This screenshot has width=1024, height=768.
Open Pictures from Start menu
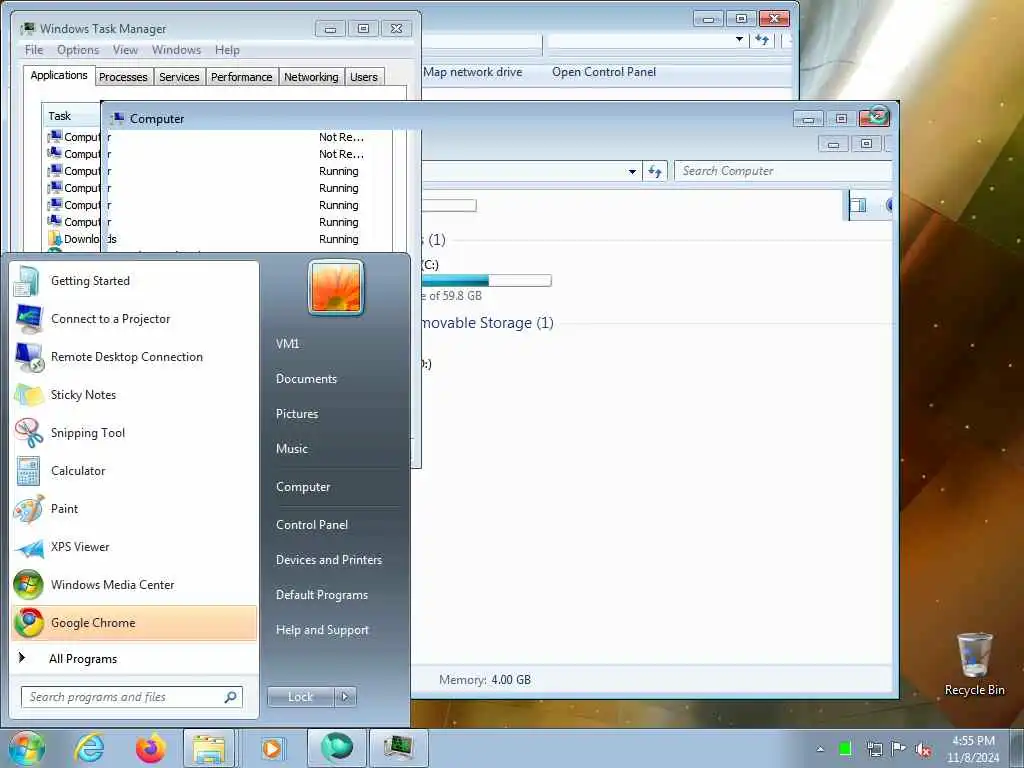click(297, 414)
